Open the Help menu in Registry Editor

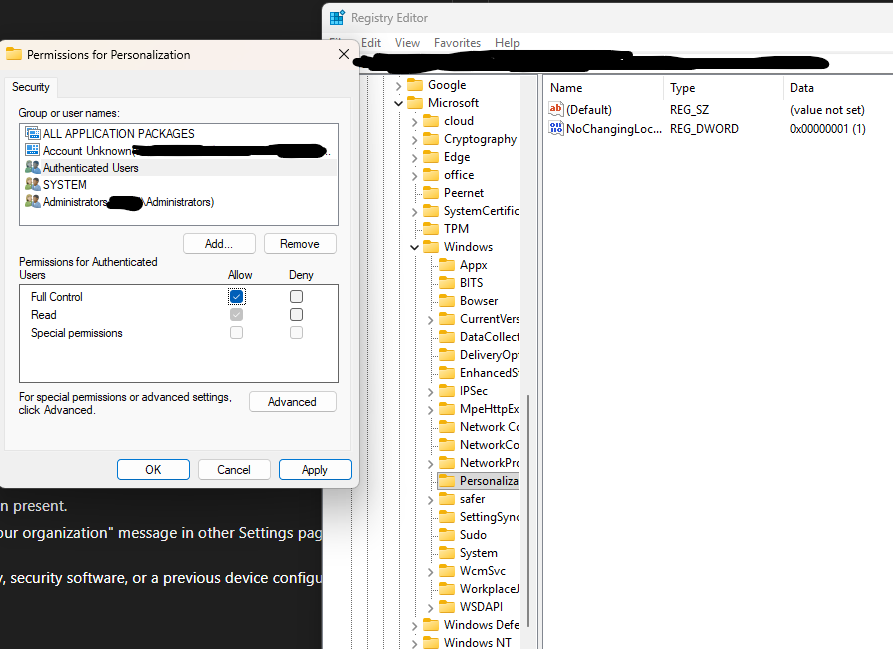pos(507,43)
